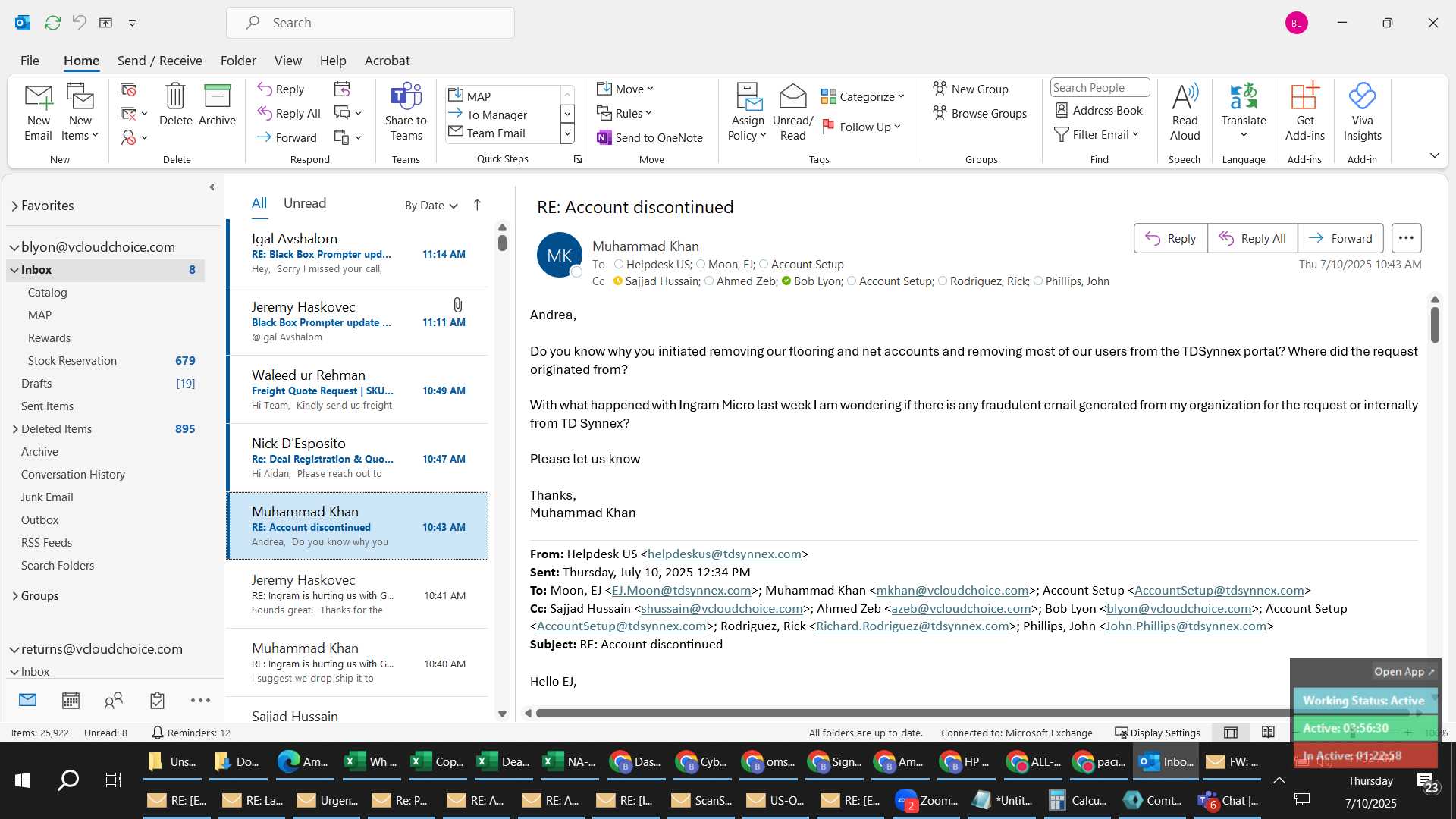Click Normal view icon in status bar

pyautogui.click(x=1231, y=733)
